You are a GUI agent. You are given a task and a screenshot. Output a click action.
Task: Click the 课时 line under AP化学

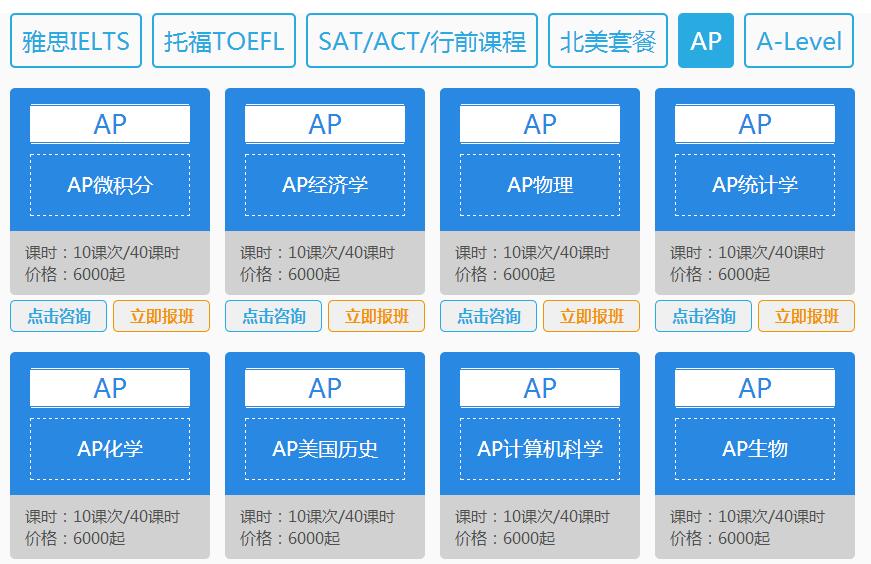(x=103, y=517)
